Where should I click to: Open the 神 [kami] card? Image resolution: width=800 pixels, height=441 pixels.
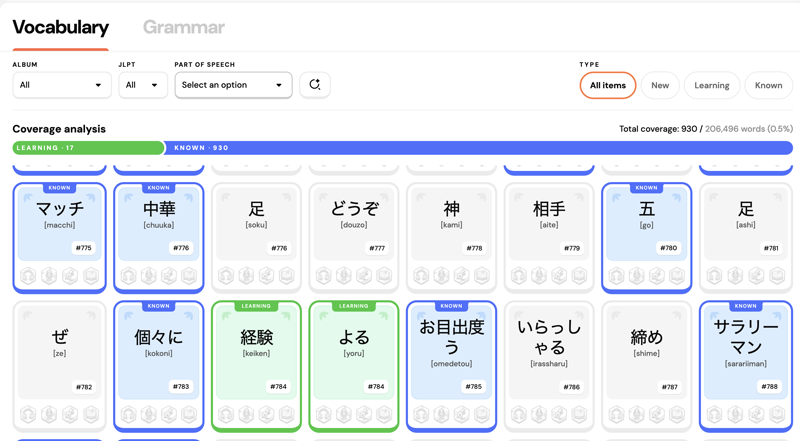pyautogui.click(x=452, y=238)
